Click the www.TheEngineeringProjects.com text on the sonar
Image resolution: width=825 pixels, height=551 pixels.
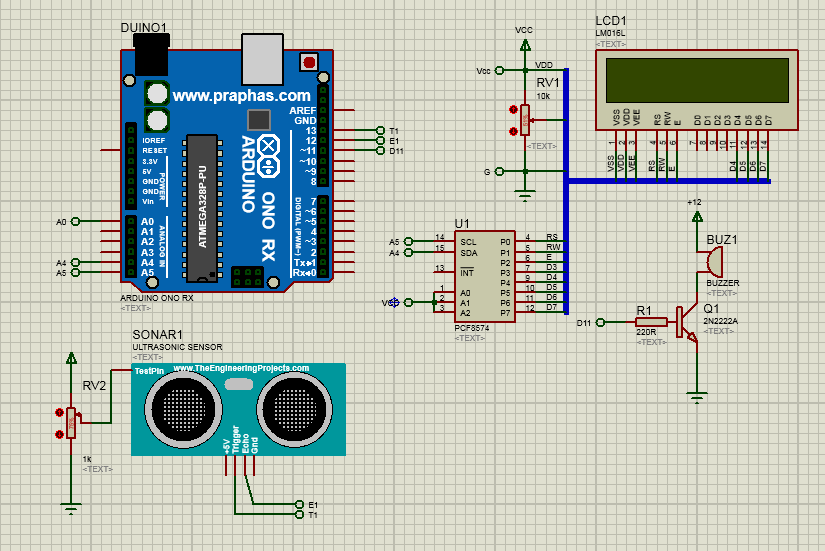click(241, 368)
